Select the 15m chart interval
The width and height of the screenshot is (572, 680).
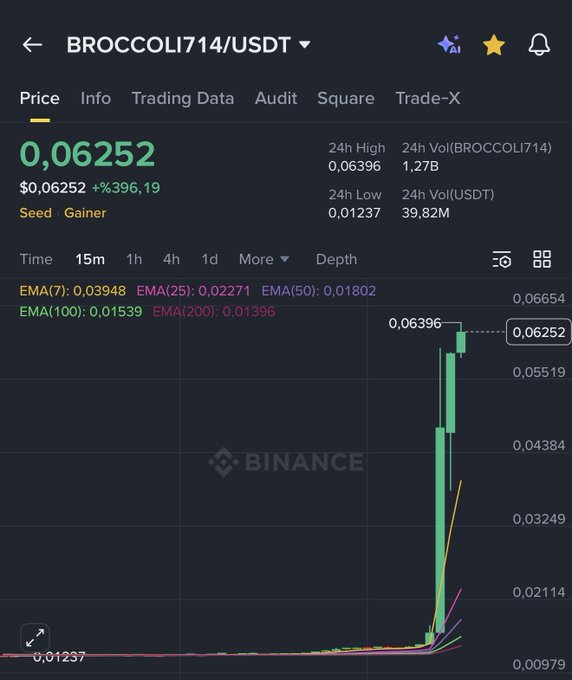[x=90, y=259]
